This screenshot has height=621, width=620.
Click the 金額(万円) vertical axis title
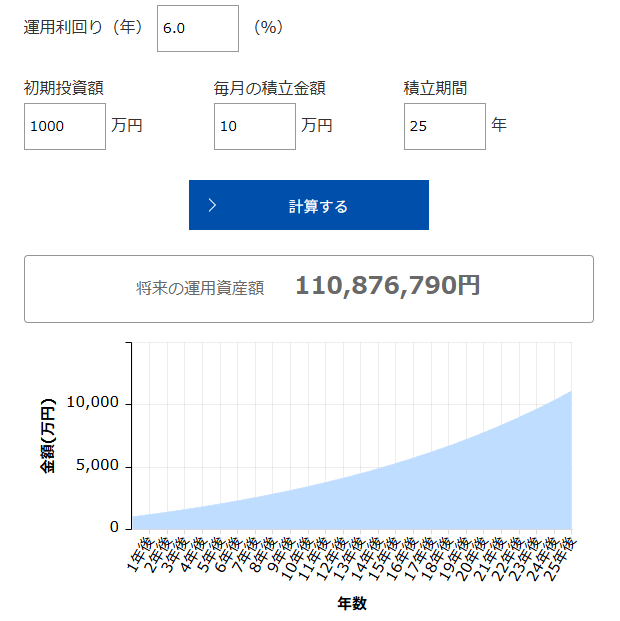click(x=48, y=435)
